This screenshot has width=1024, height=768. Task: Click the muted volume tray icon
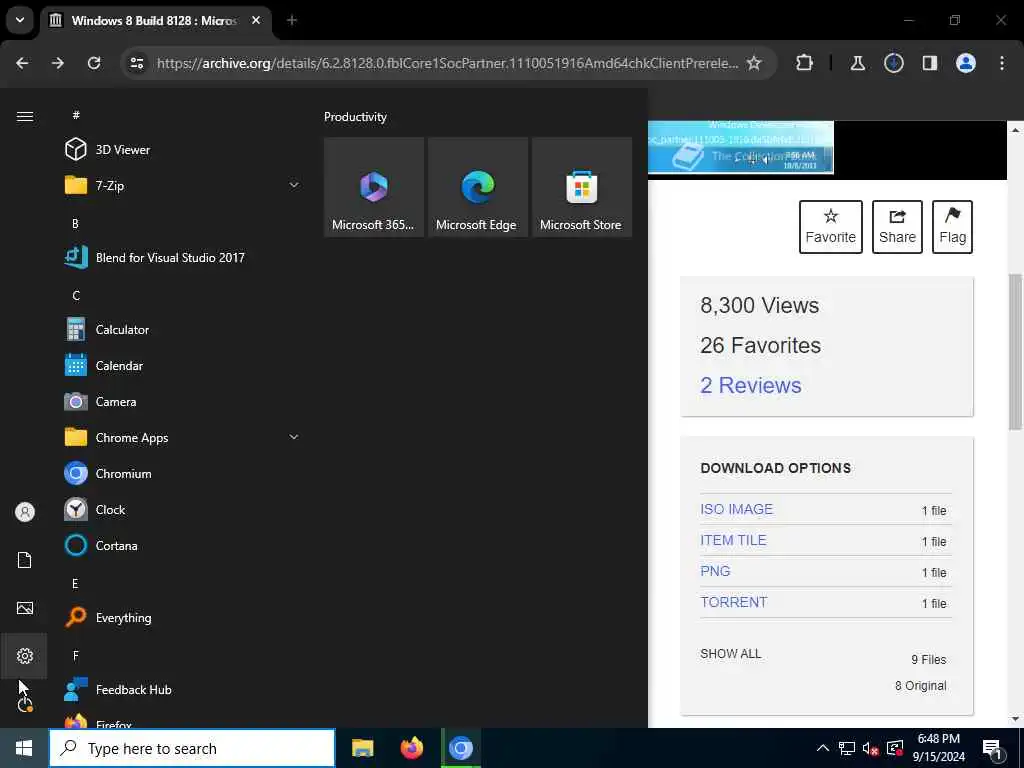[x=871, y=748]
